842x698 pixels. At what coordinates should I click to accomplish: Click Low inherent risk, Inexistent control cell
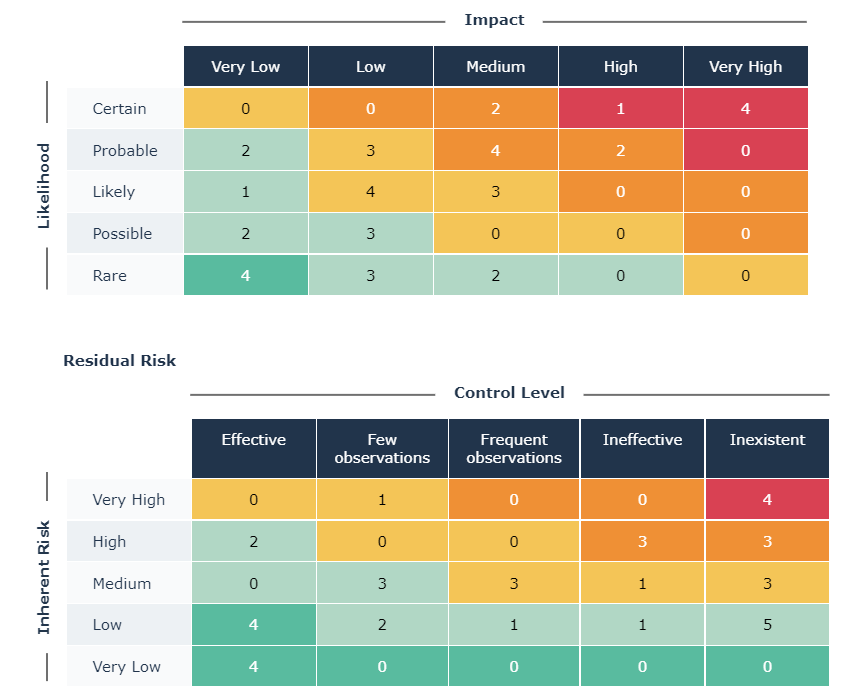point(767,625)
